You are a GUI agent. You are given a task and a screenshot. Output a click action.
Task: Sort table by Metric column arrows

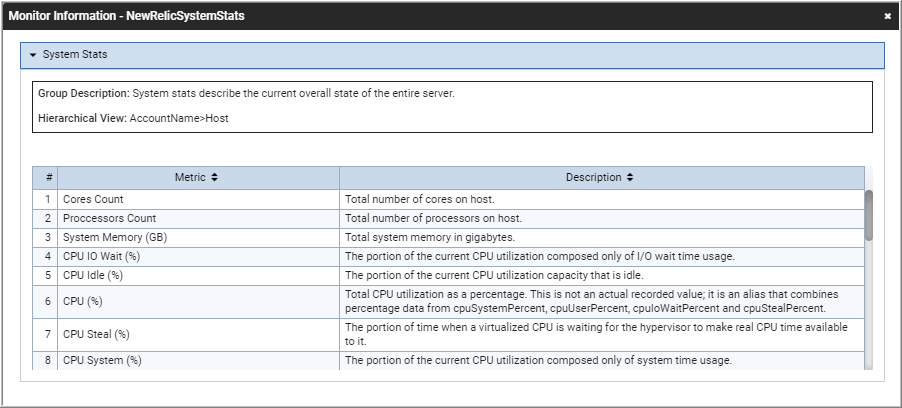pos(215,177)
